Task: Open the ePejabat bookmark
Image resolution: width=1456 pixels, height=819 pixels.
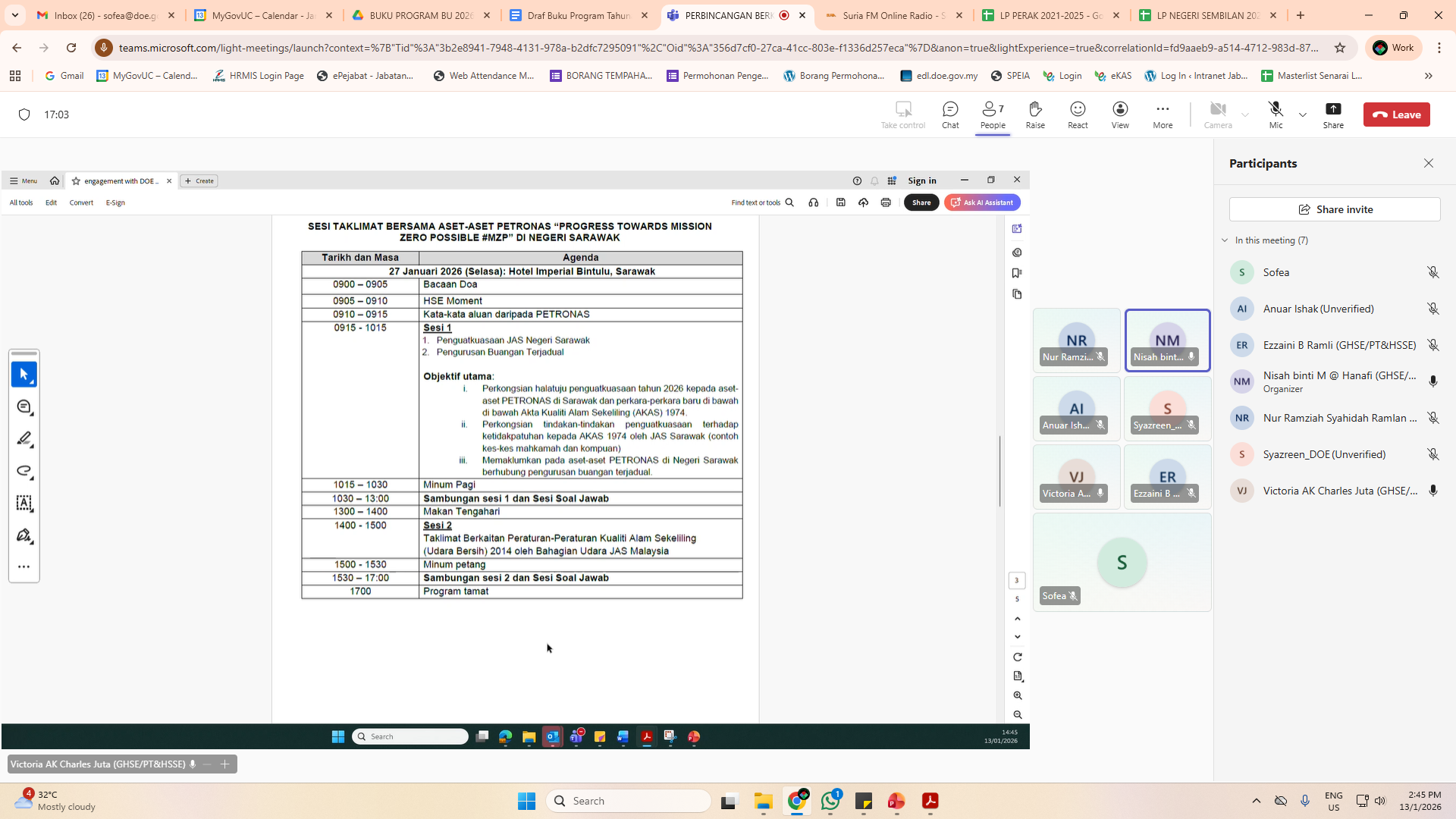Action: coord(366,76)
